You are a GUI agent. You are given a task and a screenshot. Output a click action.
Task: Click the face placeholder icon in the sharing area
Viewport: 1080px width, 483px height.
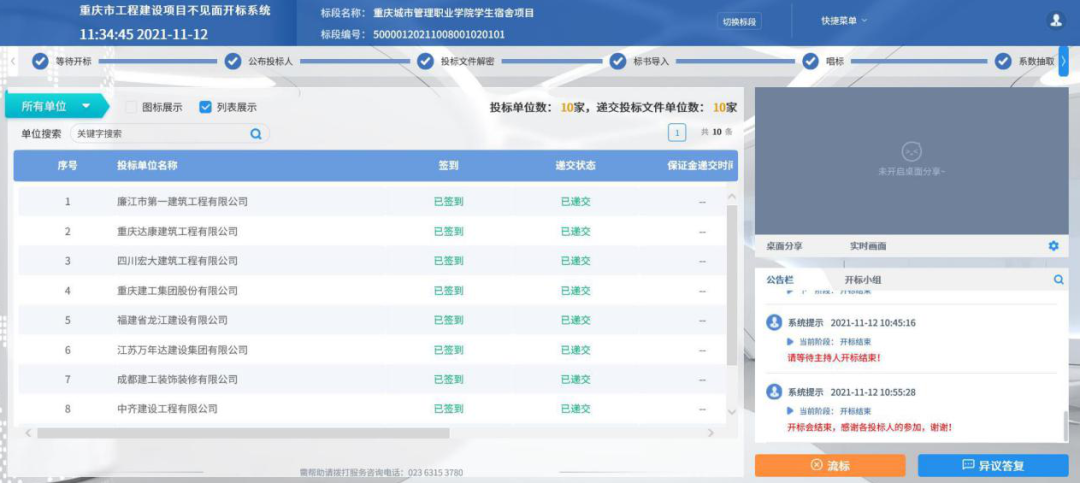(911, 151)
